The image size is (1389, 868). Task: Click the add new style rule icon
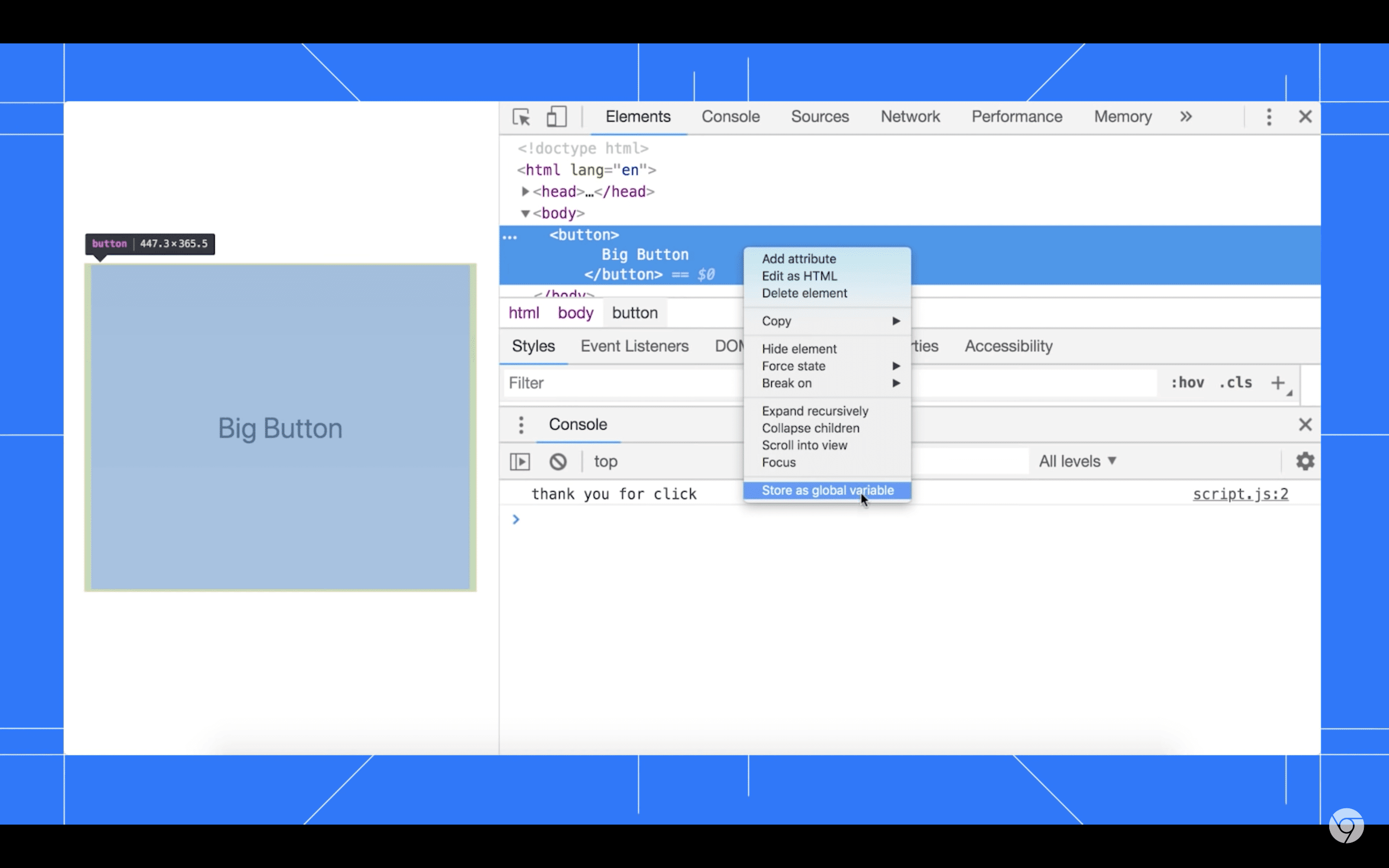1278,382
